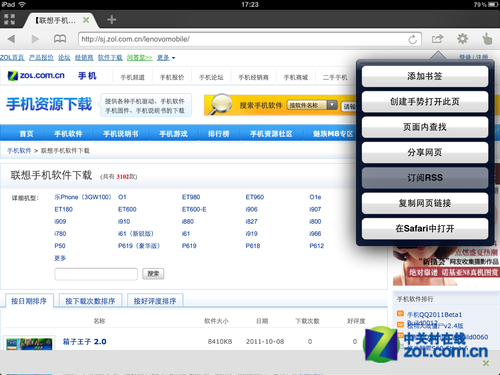Open the 手机频道 header link
The image size is (500, 375).
(x=133, y=77)
